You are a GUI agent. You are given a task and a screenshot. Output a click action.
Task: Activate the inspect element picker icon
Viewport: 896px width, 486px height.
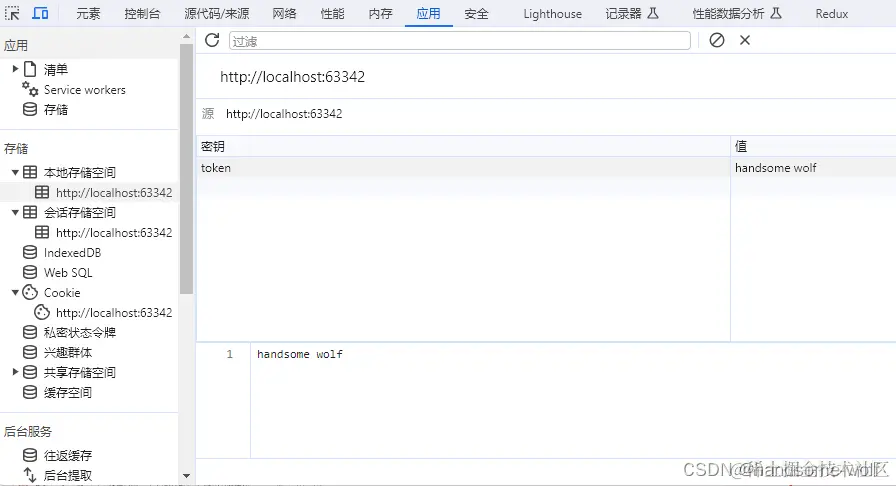[12, 13]
